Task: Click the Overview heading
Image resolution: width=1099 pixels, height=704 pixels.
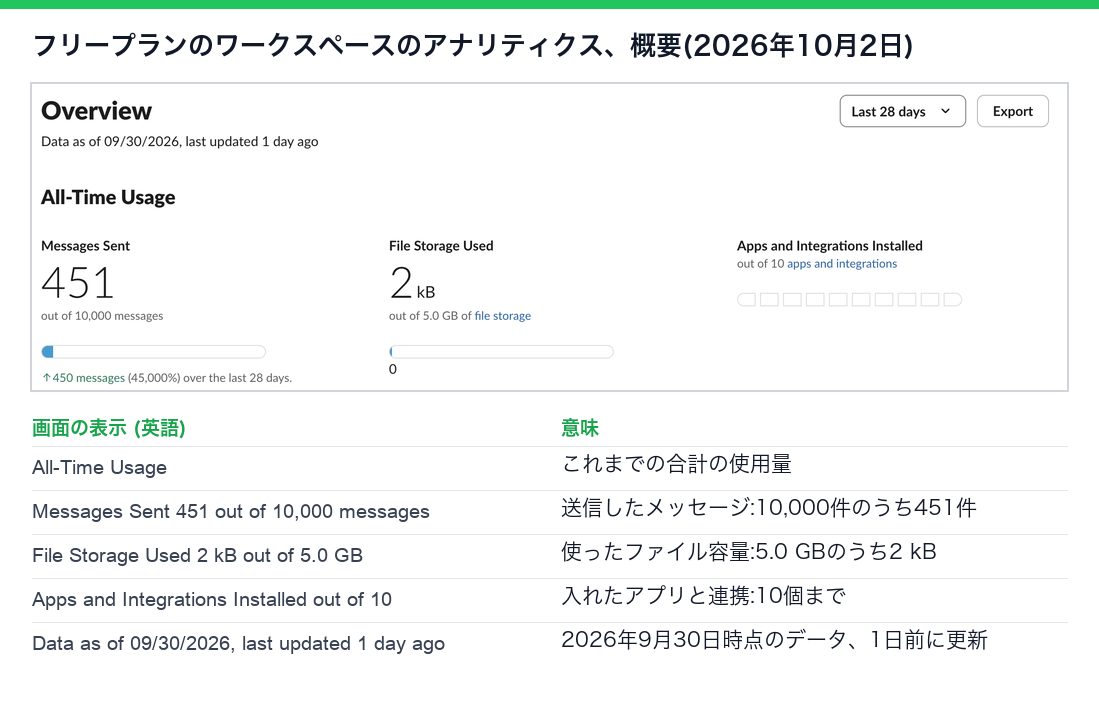Action: [x=96, y=111]
